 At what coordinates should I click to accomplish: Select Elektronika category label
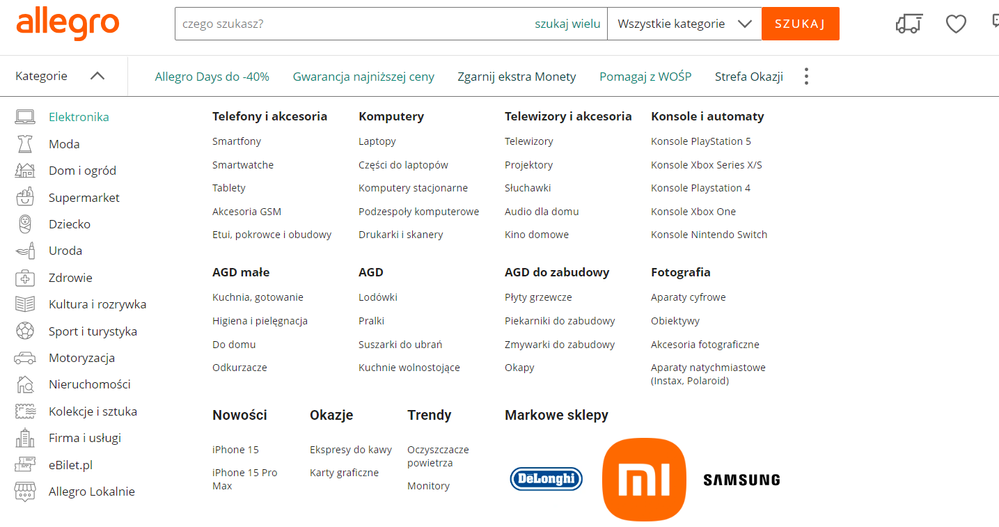79,117
